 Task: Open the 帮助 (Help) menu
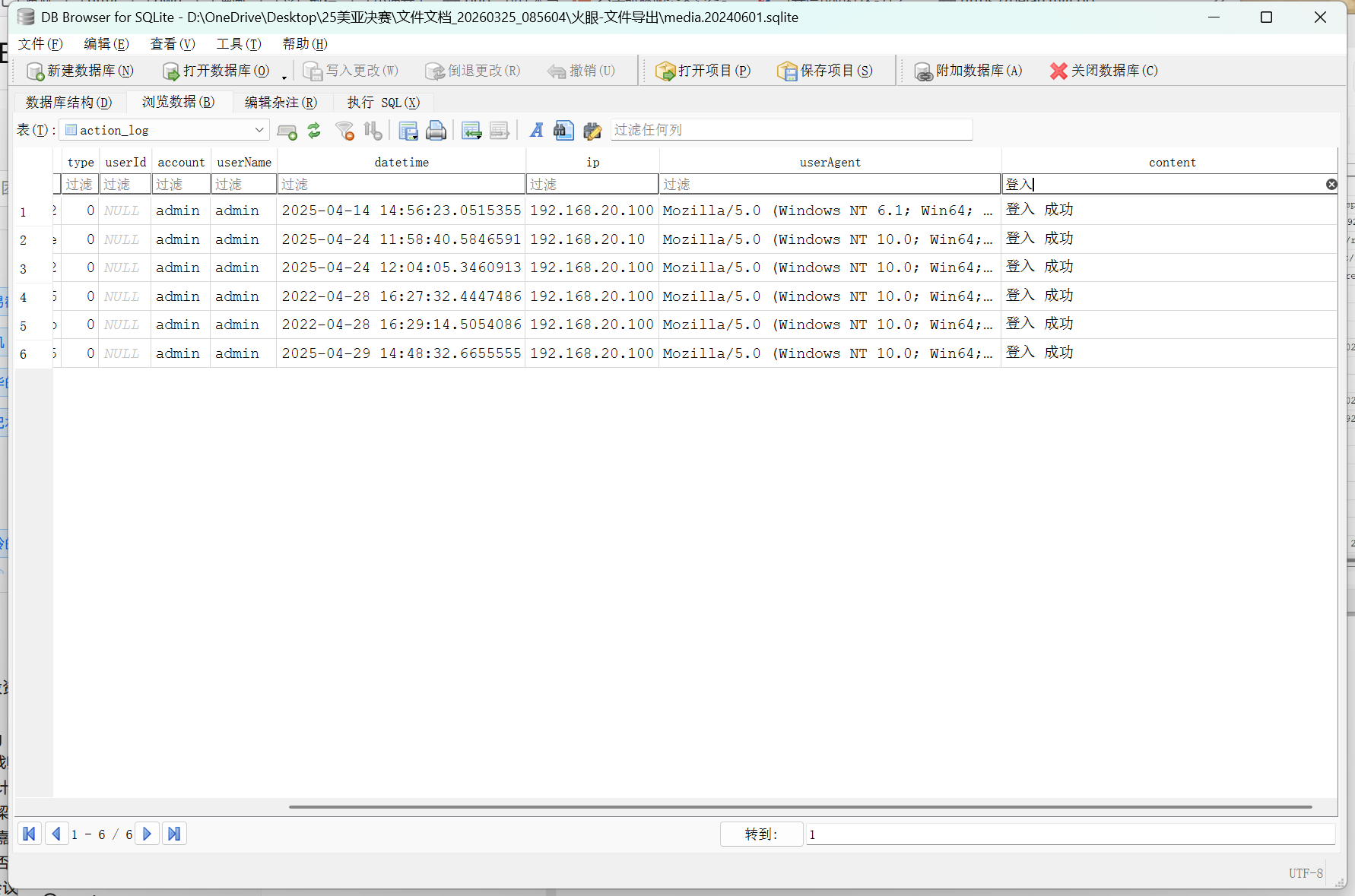(x=305, y=44)
